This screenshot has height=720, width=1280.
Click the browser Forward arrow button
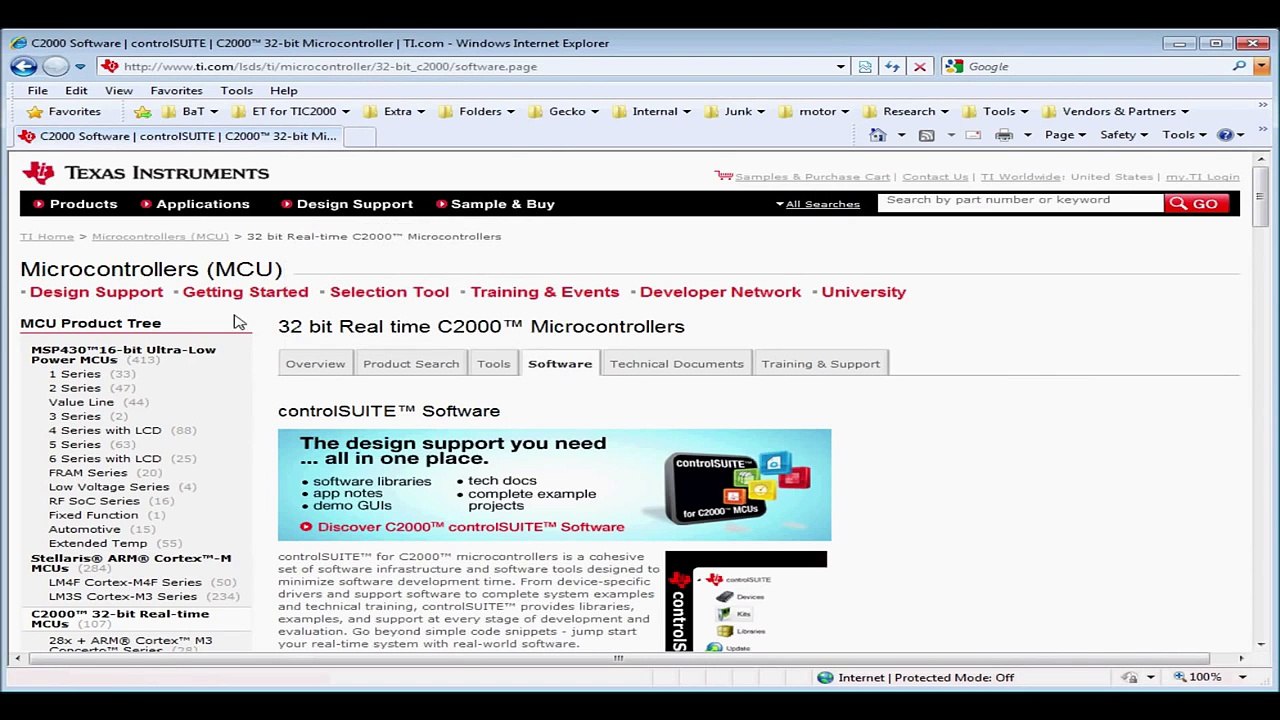tap(56, 66)
